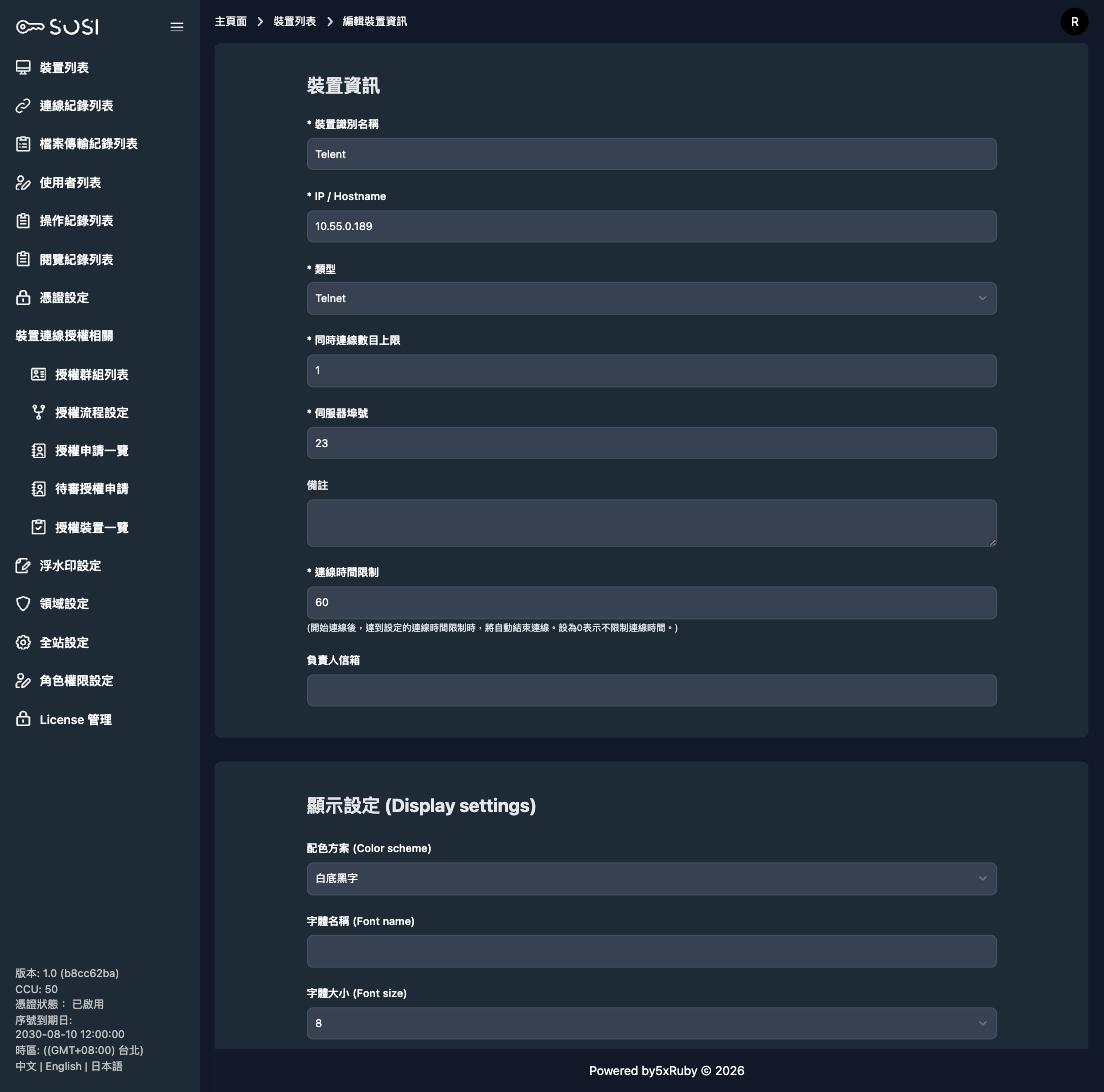1104x1092 pixels.
Task: Switch language to 中文
Action: (26, 1066)
